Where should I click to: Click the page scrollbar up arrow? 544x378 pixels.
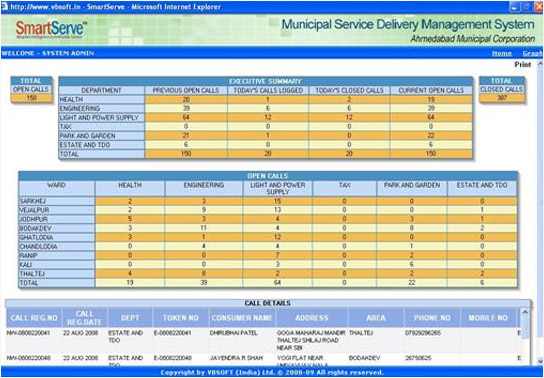coord(540,64)
